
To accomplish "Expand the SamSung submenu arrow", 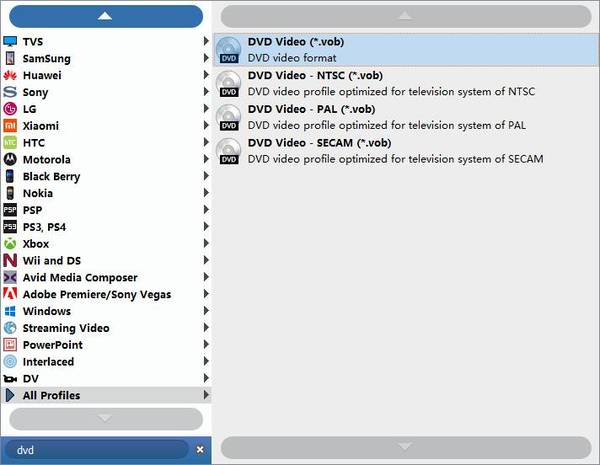I will 206,58.
